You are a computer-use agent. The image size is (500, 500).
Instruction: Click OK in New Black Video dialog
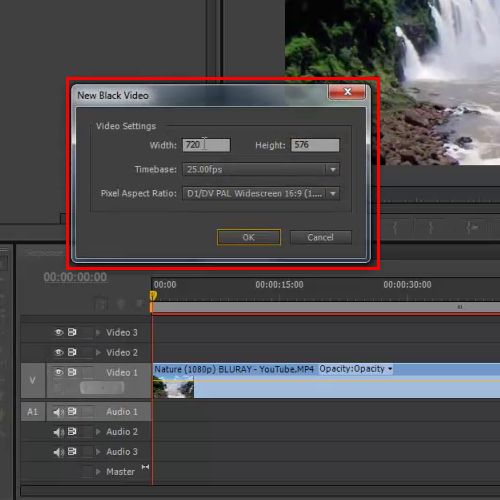click(249, 237)
